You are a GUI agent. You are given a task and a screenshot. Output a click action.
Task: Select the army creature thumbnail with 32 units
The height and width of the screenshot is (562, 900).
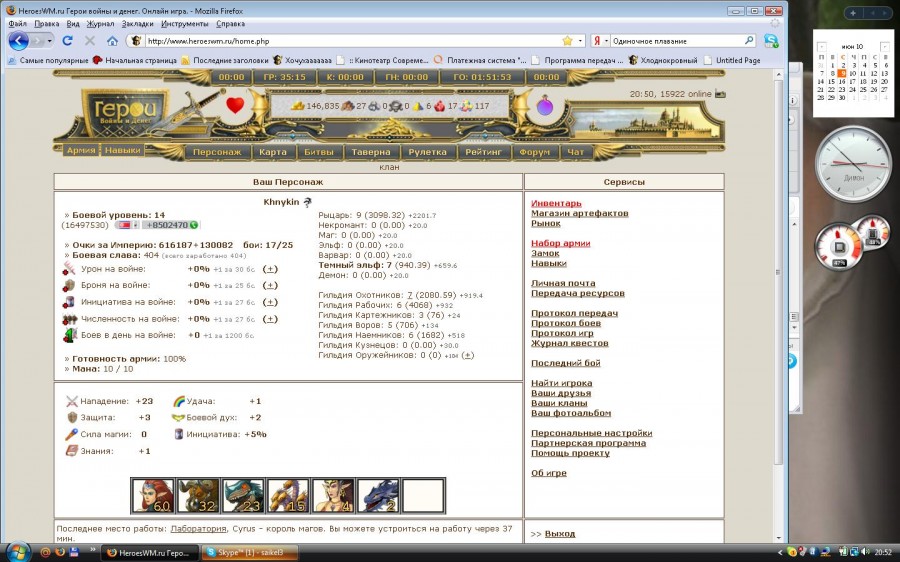point(198,495)
